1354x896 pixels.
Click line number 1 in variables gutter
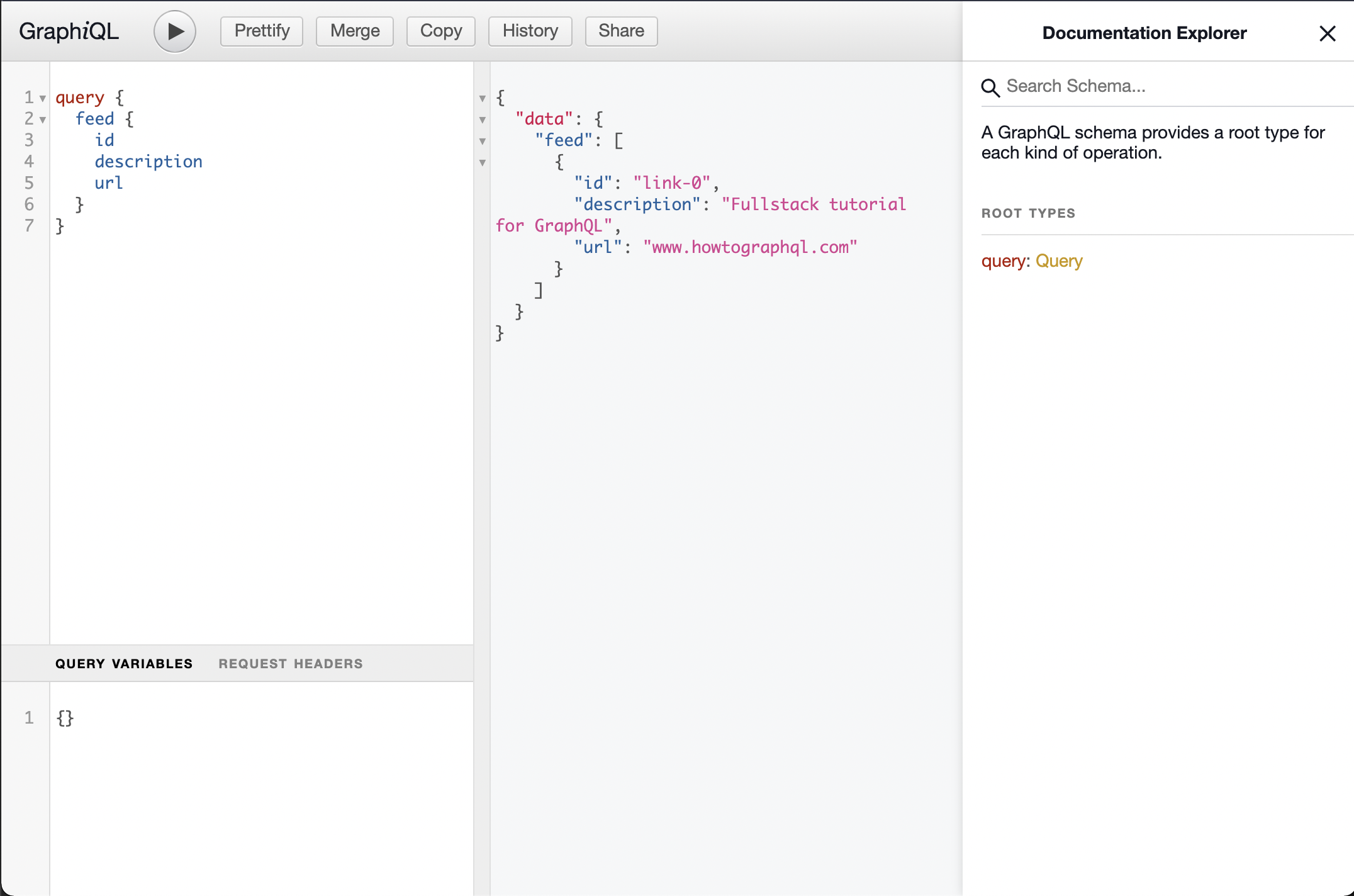click(x=29, y=718)
